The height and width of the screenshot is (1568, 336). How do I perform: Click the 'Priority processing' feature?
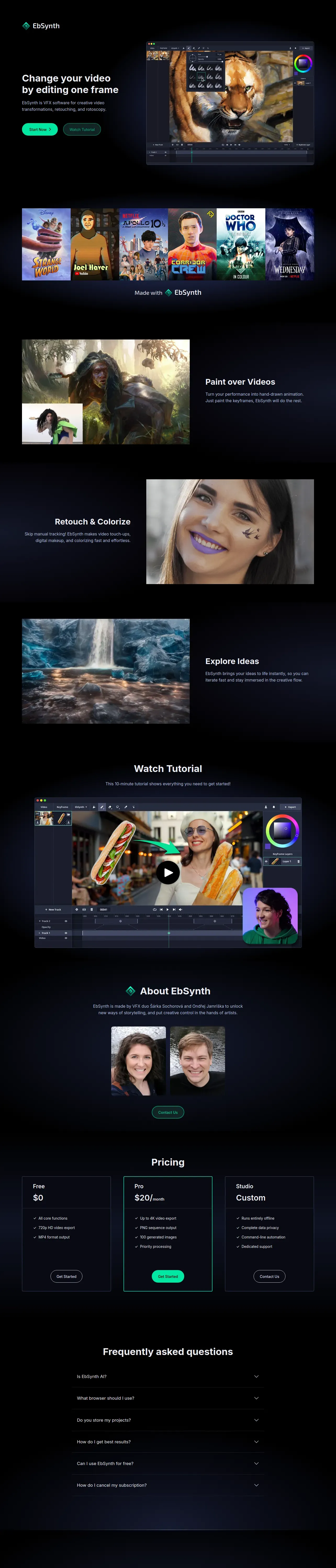[155, 1247]
